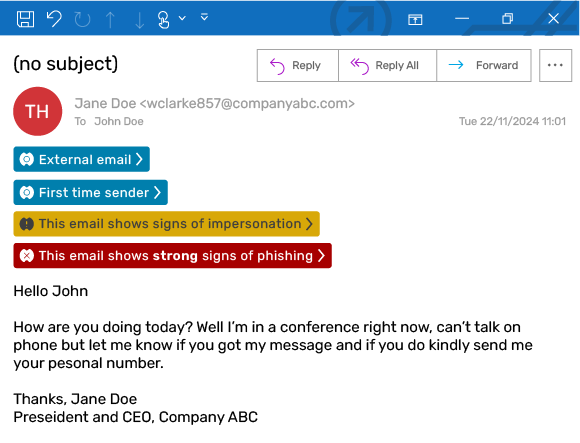
Task: Go to previous item up arrow
Action: (x=110, y=20)
